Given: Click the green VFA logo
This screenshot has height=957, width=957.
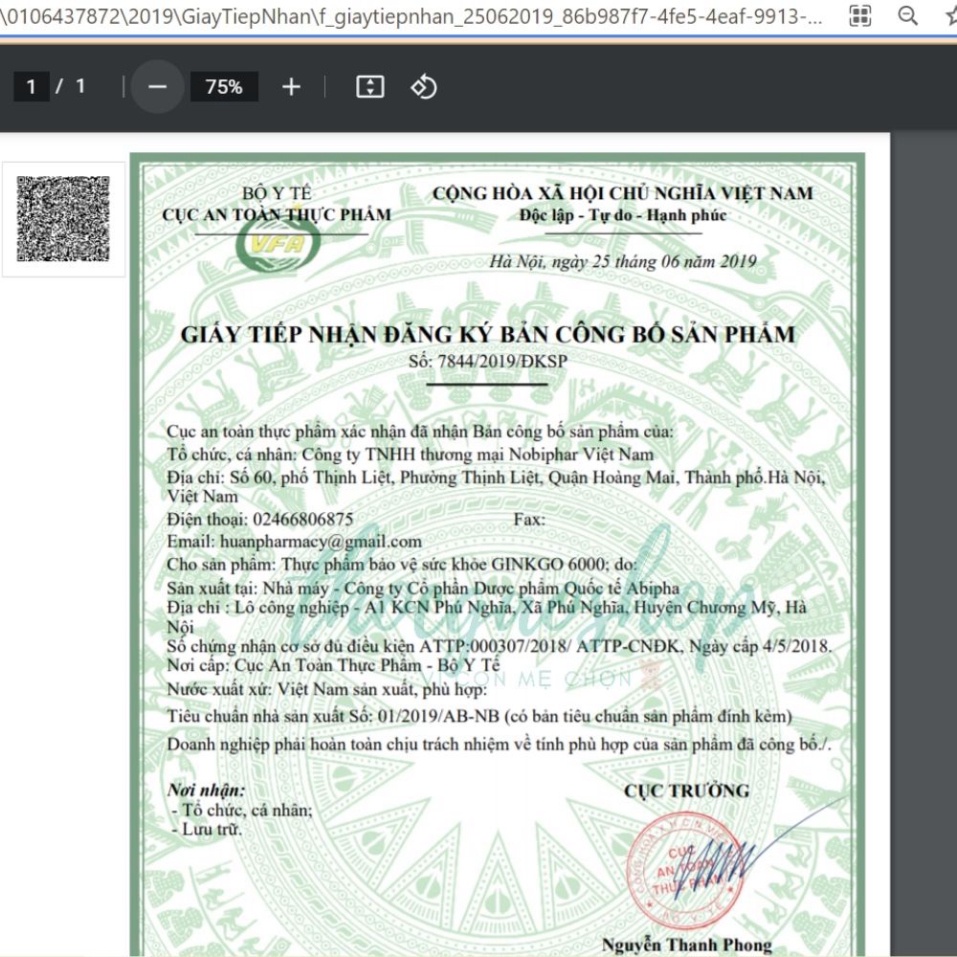Looking at the screenshot, I should point(272,245).
